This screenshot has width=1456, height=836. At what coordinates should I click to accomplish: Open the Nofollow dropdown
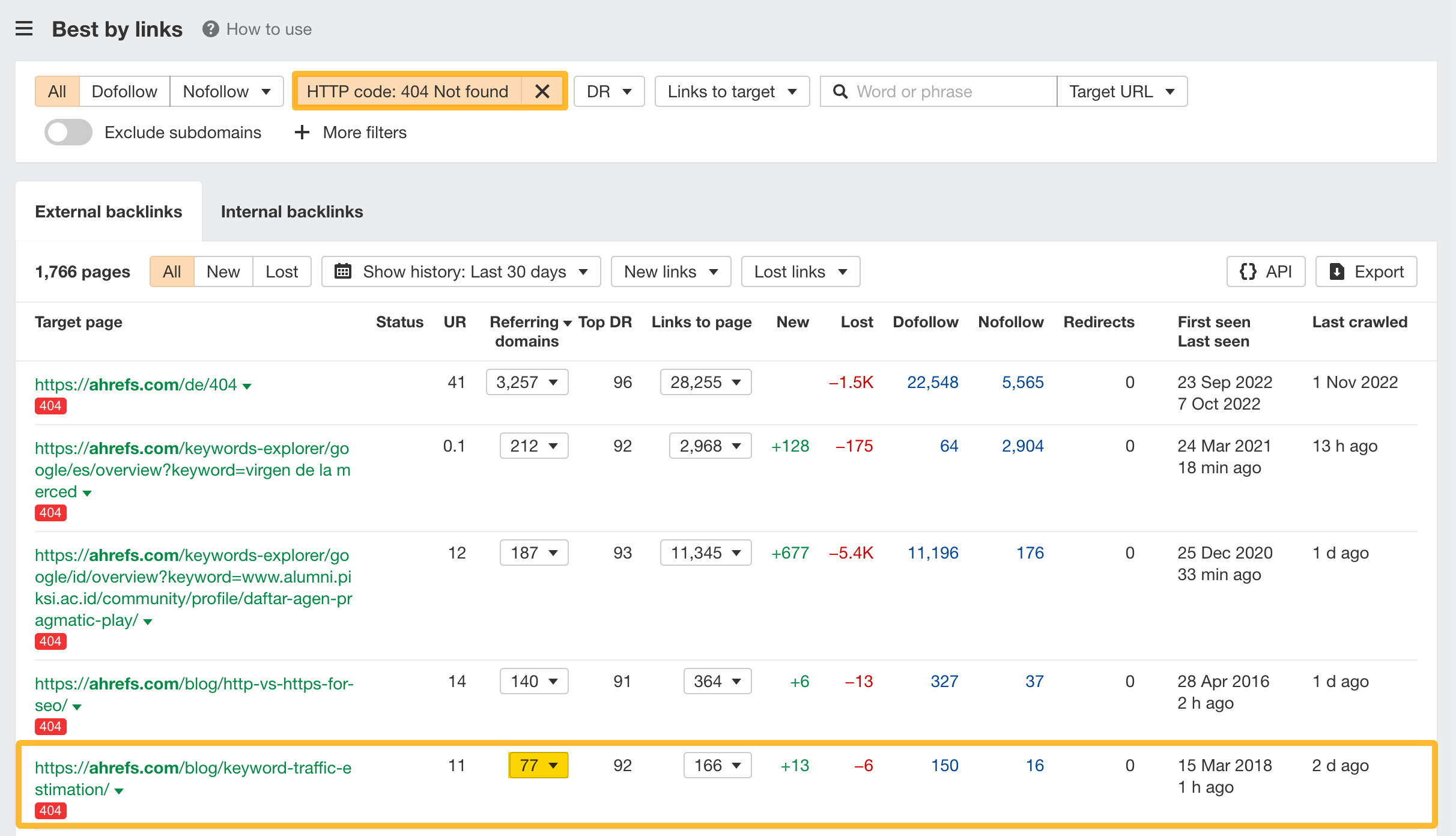tap(226, 91)
